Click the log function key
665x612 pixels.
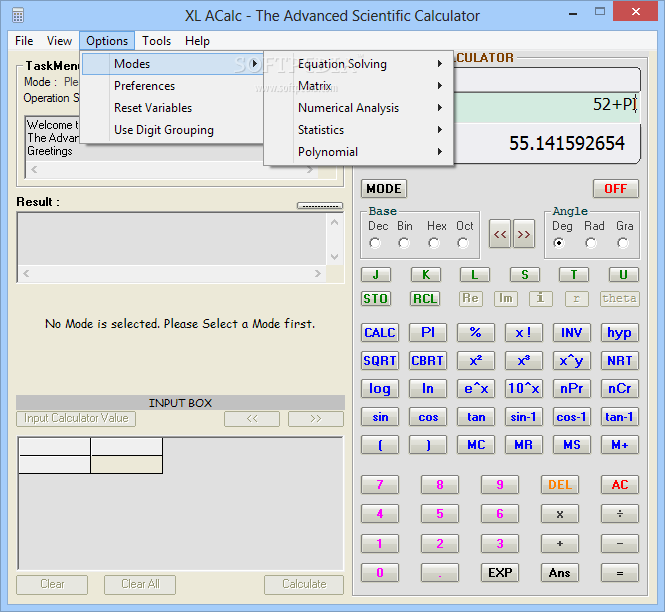(x=380, y=388)
